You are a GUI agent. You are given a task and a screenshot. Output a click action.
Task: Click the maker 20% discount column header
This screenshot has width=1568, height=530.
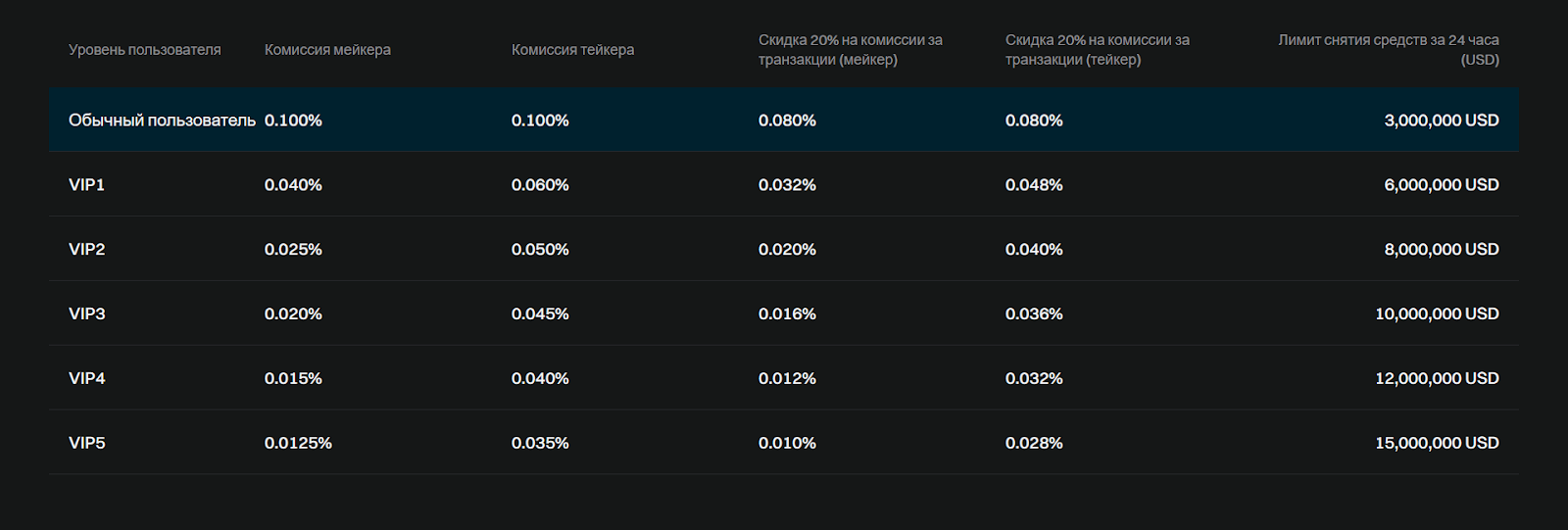(850, 50)
